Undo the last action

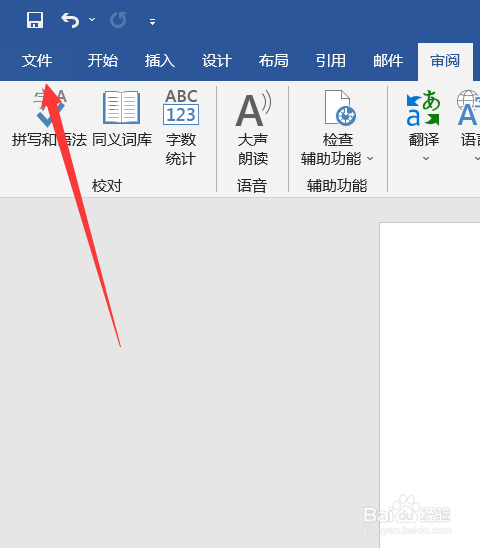click(x=70, y=20)
